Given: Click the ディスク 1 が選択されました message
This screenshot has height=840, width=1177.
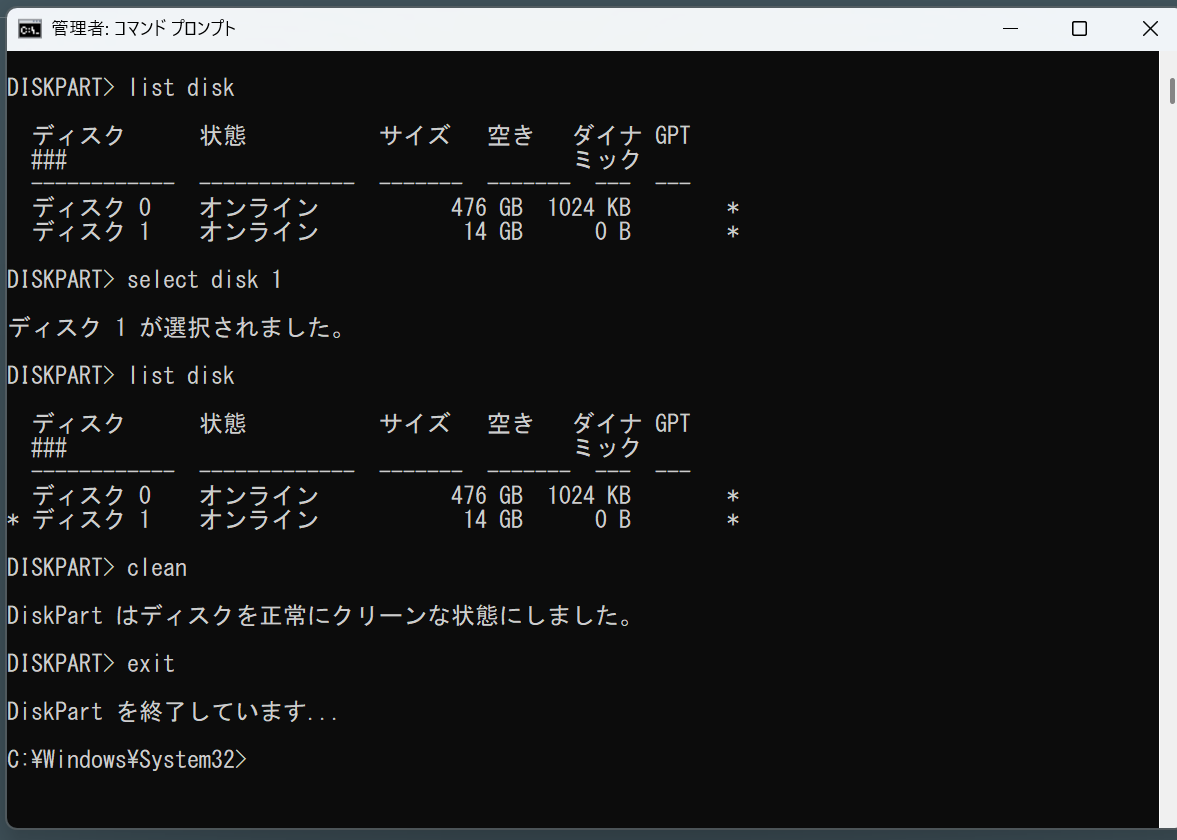Looking at the screenshot, I should point(176,328).
